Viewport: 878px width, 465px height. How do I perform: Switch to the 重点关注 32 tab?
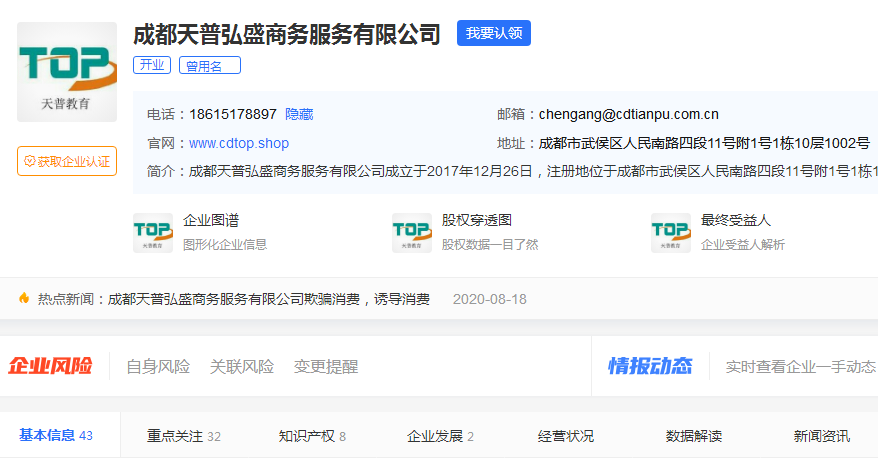click(x=184, y=436)
